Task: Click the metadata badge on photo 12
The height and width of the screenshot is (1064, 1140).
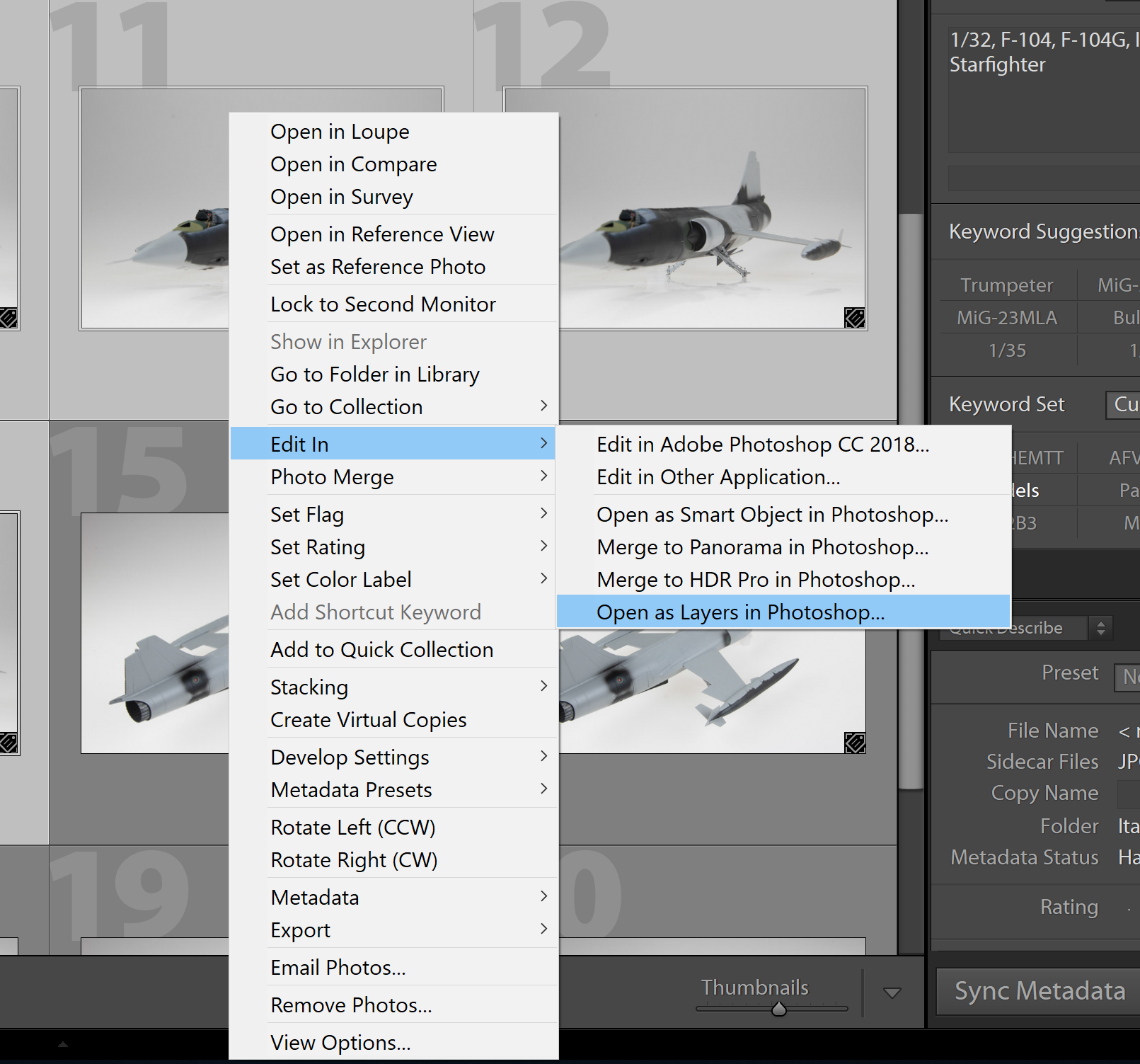Action: [854, 318]
